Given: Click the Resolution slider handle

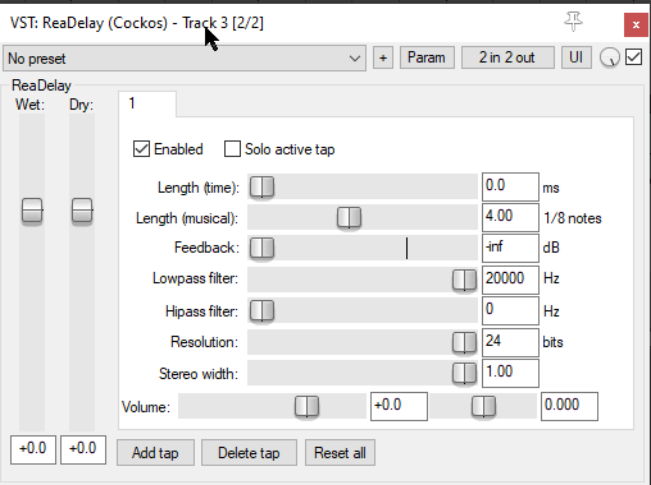Looking at the screenshot, I should [x=464, y=342].
